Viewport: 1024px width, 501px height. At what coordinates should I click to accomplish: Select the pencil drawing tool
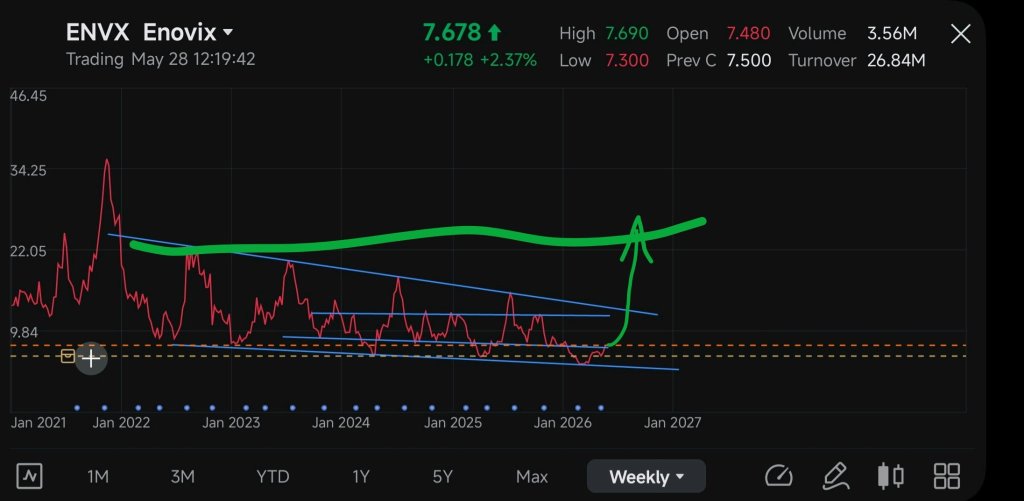(x=835, y=476)
